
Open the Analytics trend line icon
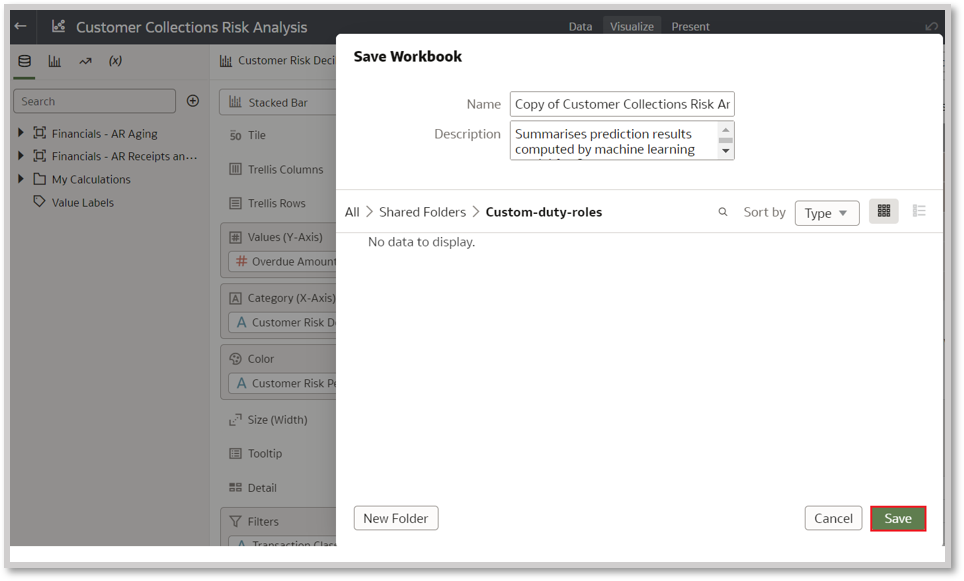pos(85,61)
